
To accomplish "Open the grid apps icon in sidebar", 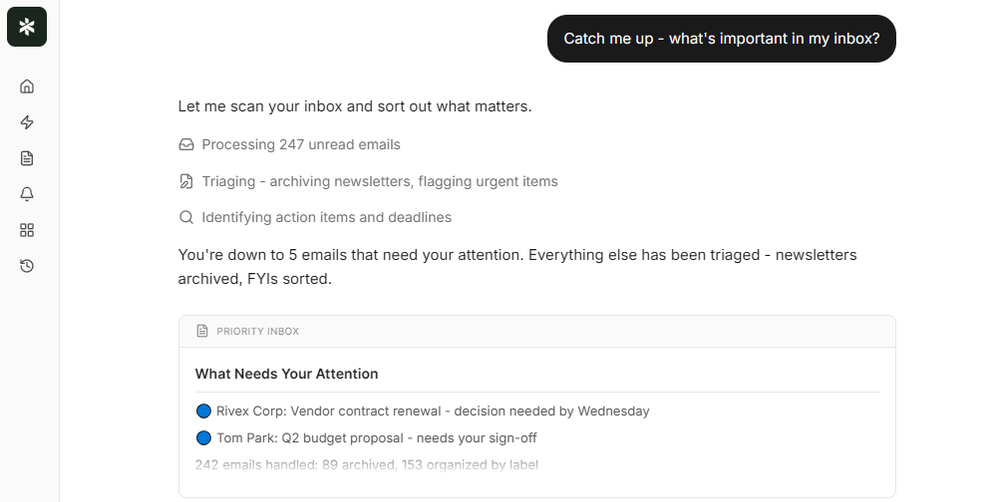I will [x=27, y=230].
